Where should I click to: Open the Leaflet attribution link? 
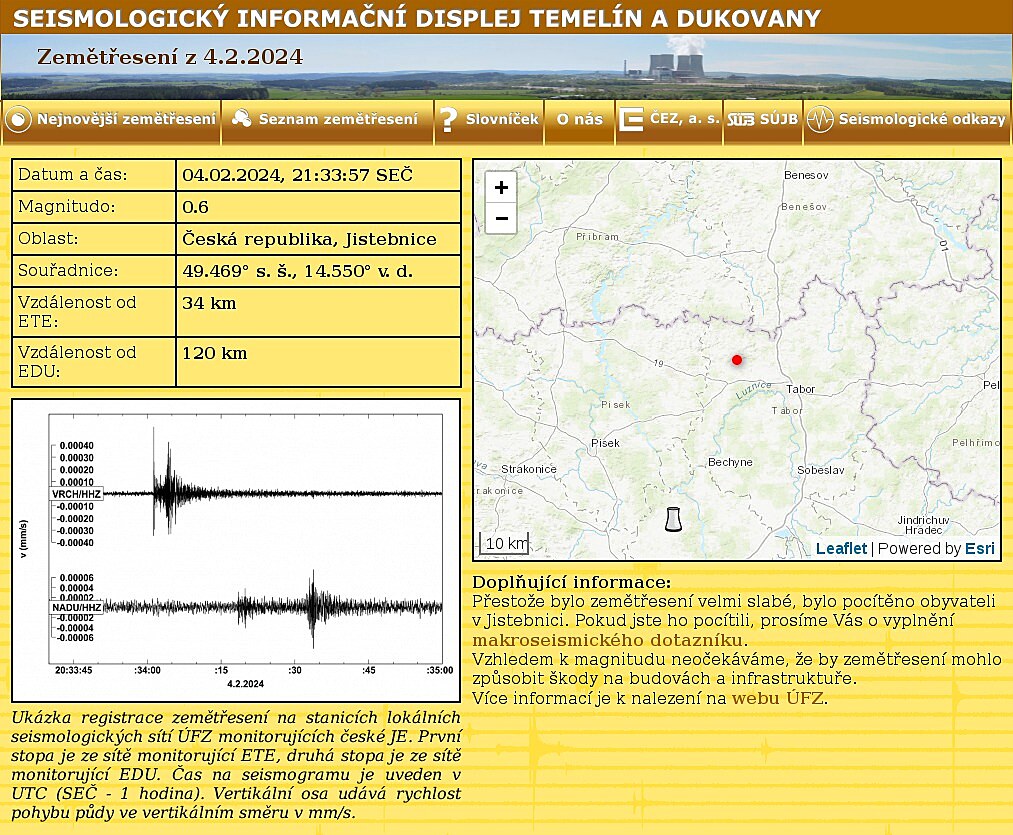[x=841, y=548]
